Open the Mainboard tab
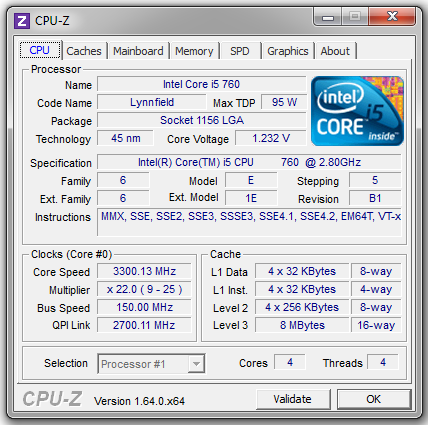This screenshot has height=426, width=428. click(138, 51)
